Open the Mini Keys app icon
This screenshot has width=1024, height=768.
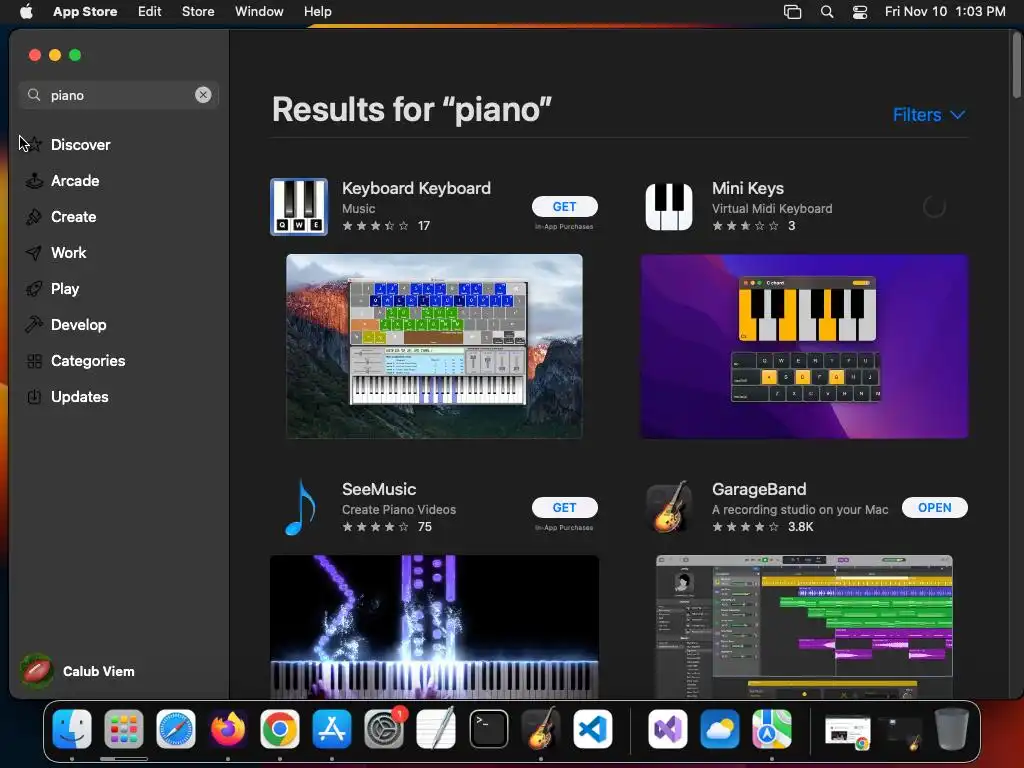coord(669,206)
